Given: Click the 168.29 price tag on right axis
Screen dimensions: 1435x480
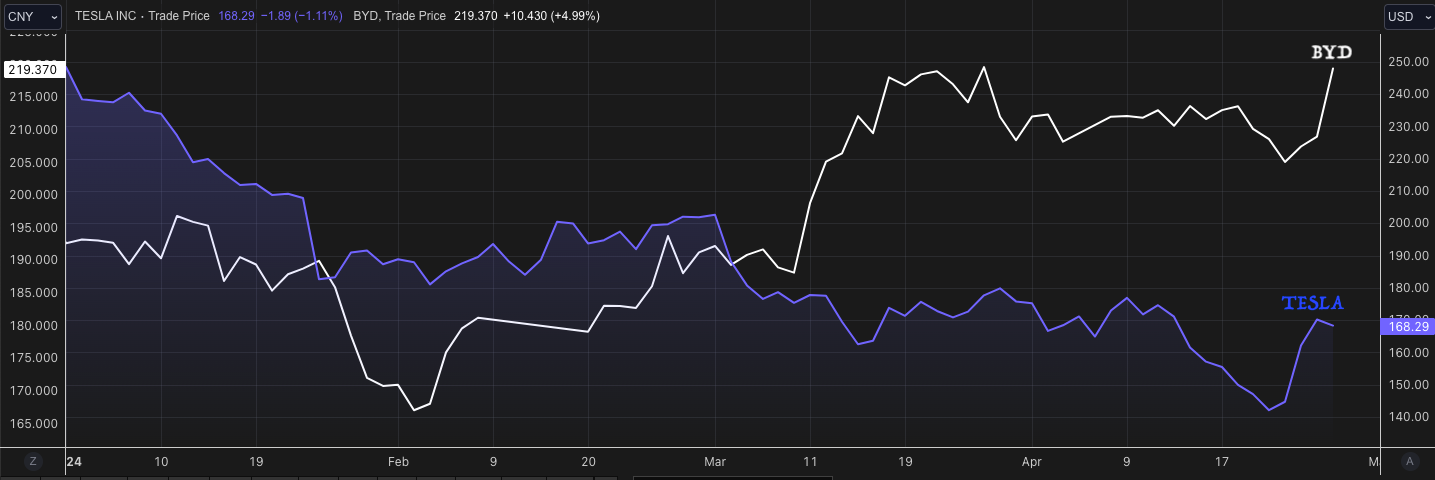Looking at the screenshot, I should [x=1406, y=326].
